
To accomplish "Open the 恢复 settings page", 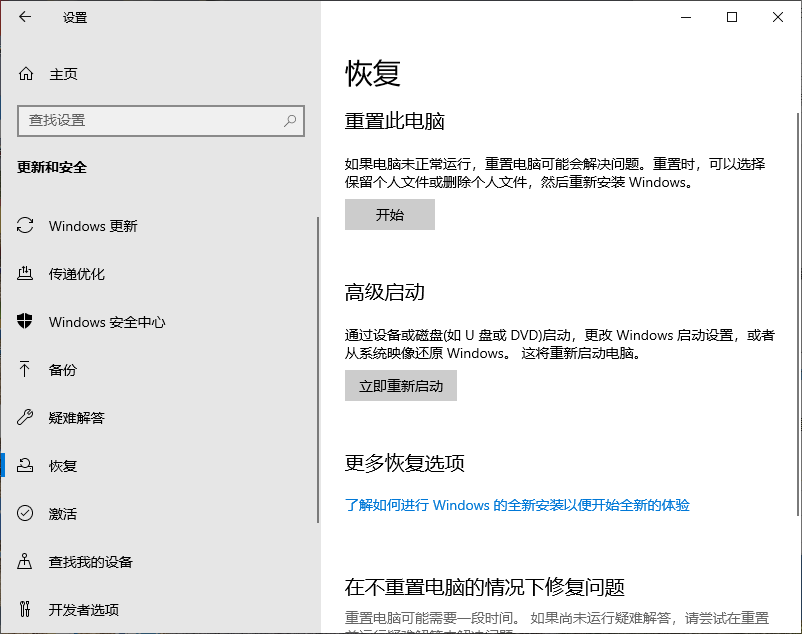I will coord(63,466).
